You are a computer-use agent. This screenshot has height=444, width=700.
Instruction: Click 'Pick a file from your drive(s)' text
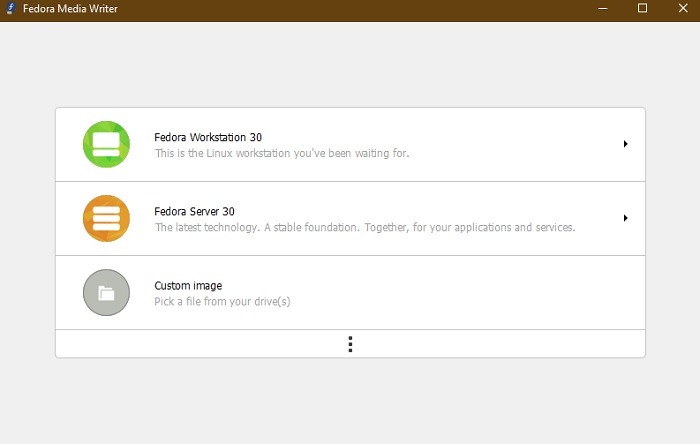(x=222, y=302)
